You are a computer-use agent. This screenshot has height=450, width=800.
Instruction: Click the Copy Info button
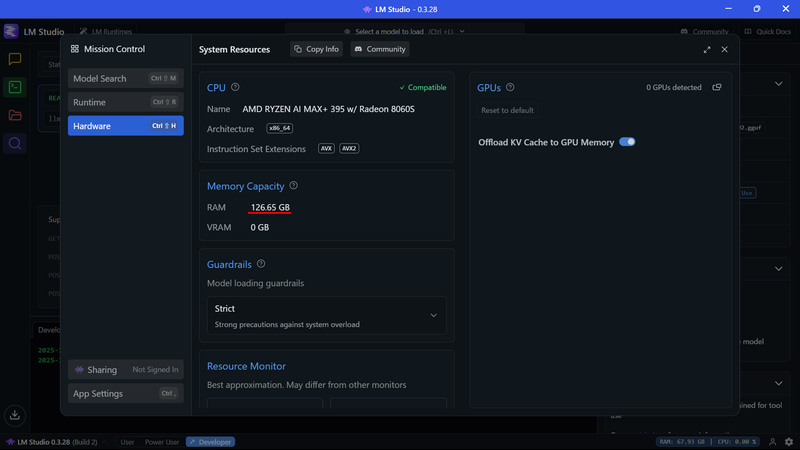pyautogui.click(x=316, y=49)
